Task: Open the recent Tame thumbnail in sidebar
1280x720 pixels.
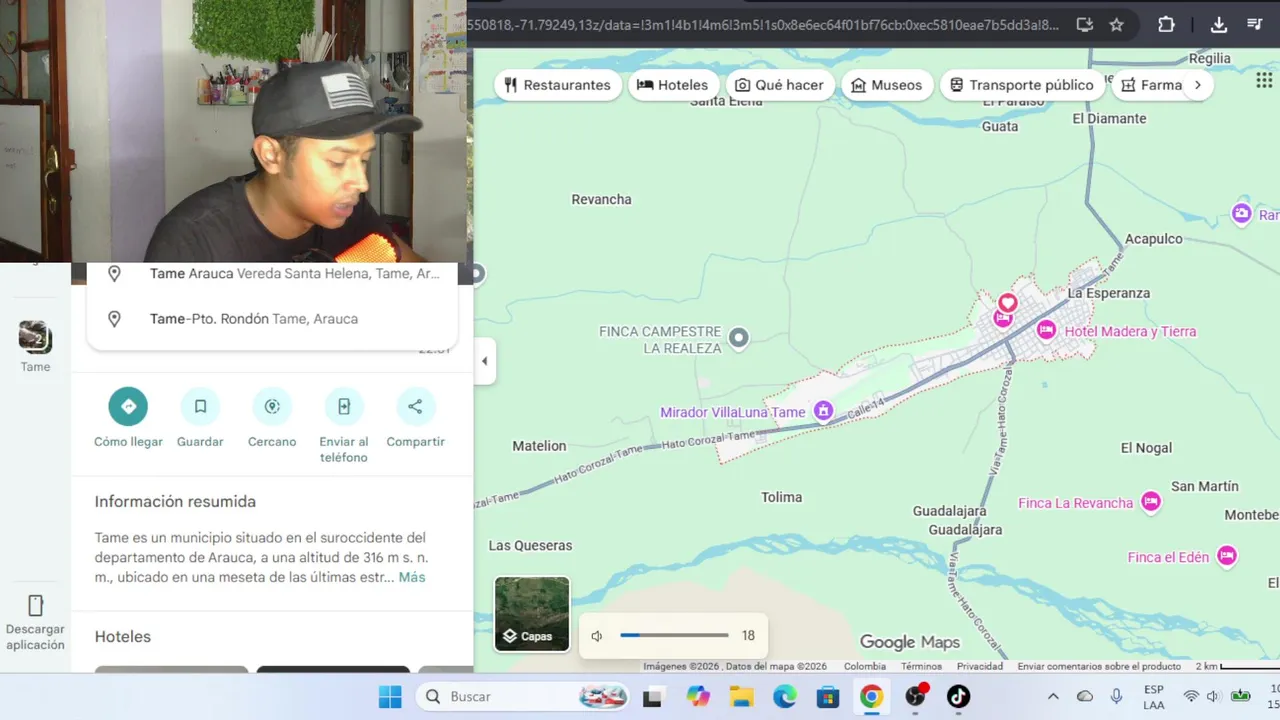Action: click(35, 337)
